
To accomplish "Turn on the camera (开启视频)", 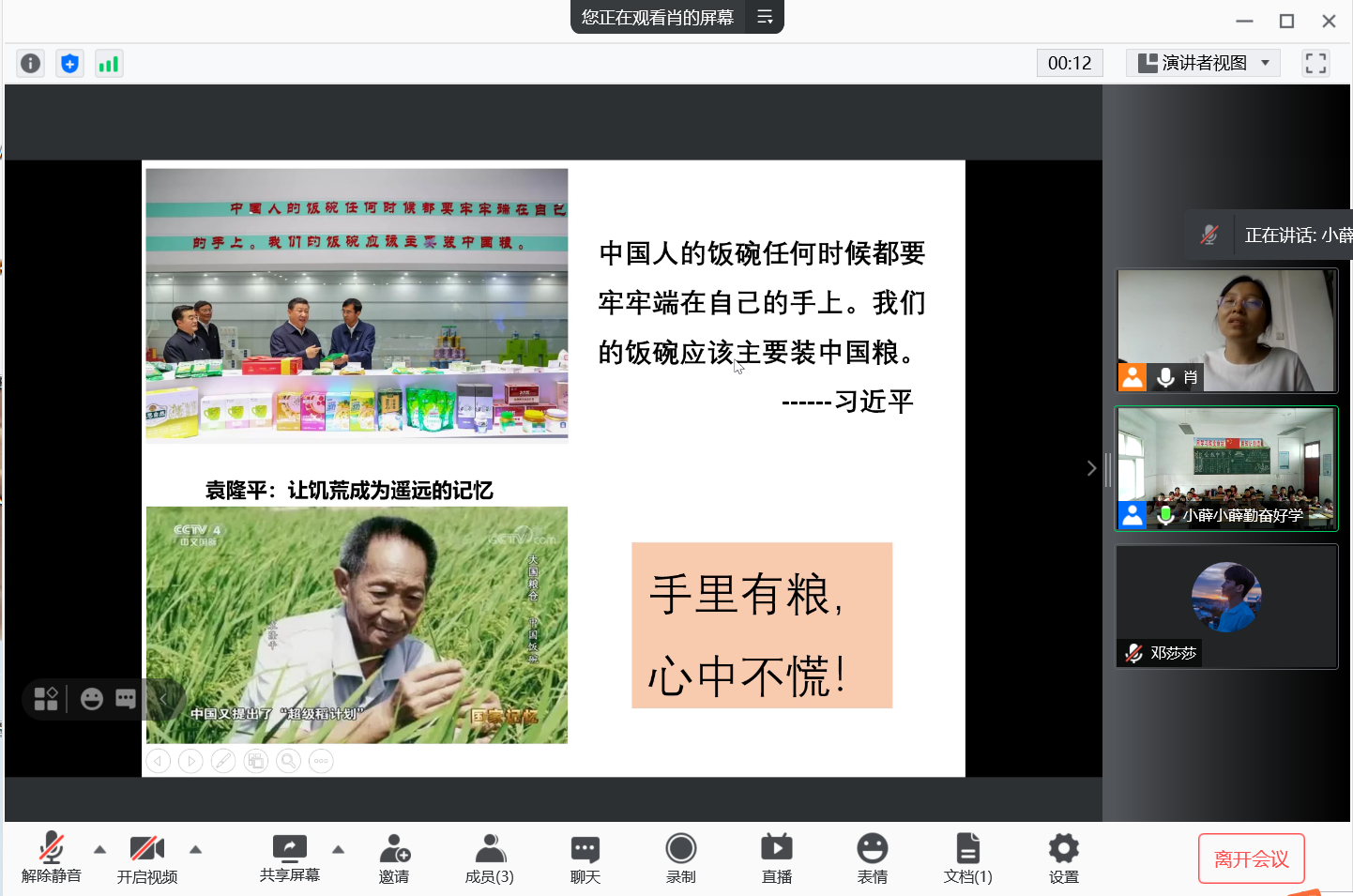I will click(147, 858).
